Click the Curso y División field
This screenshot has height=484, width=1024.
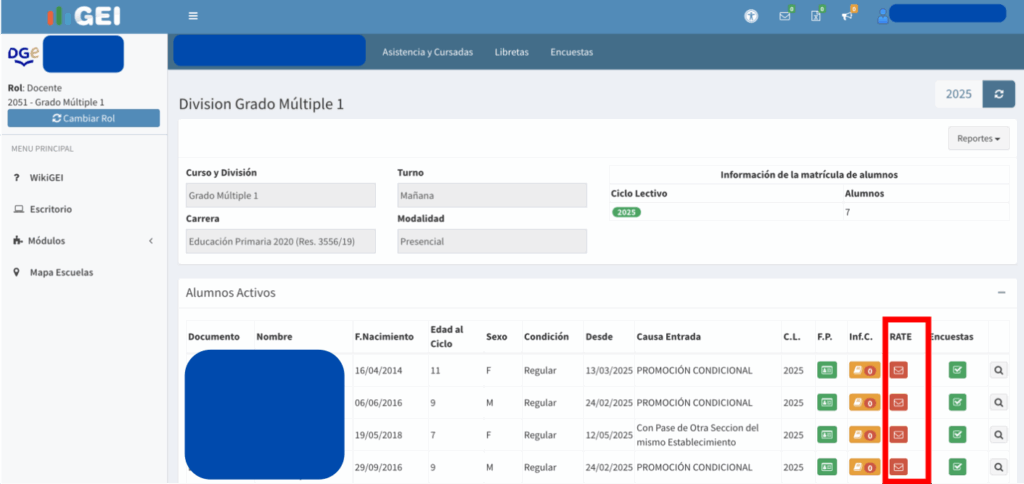281,195
